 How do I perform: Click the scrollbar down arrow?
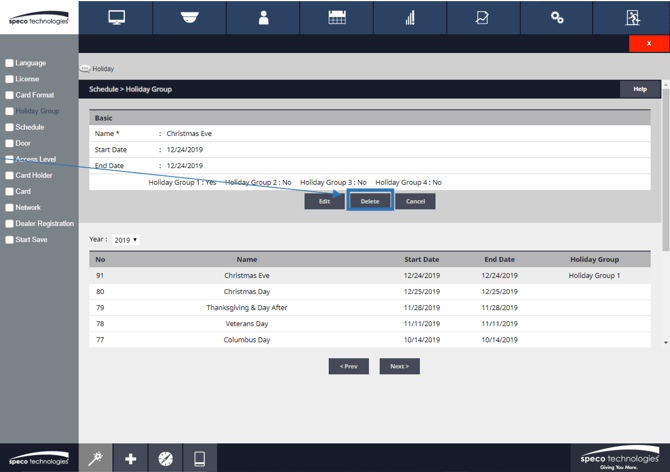click(665, 342)
